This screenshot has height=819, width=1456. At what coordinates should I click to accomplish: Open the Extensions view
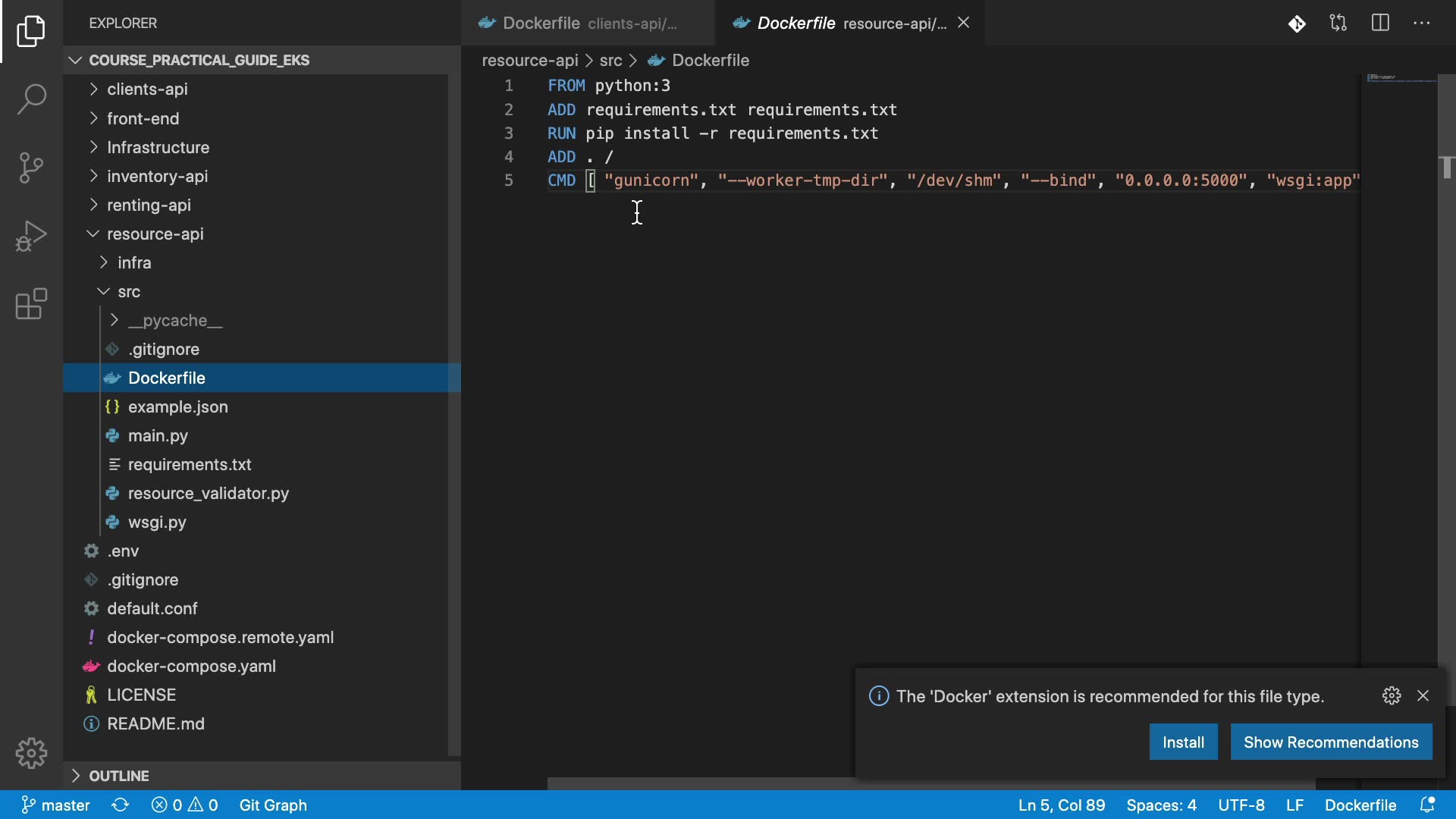click(31, 304)
